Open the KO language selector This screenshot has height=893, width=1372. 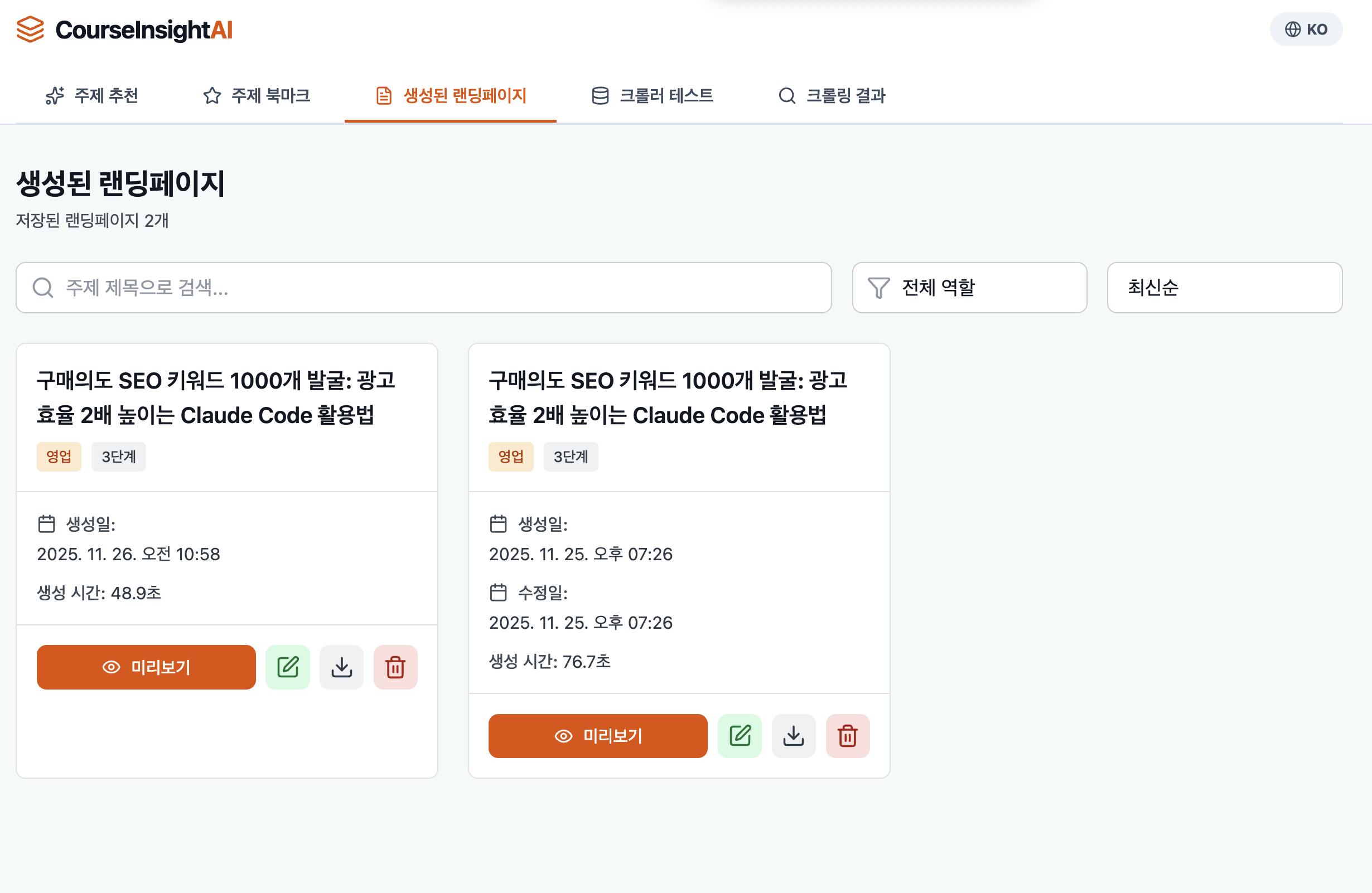point(1306,30)
